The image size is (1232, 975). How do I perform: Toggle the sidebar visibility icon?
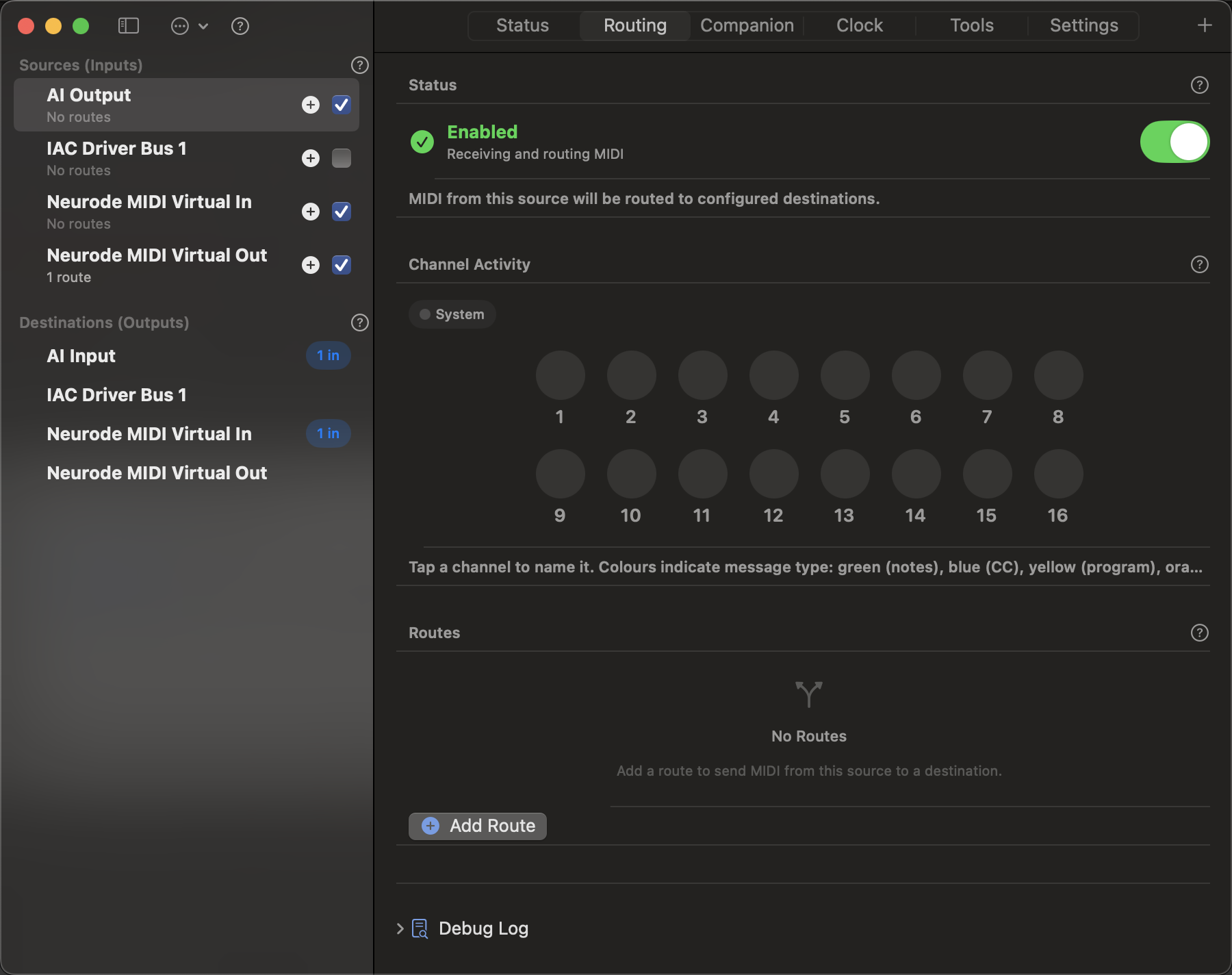(129, 26)
